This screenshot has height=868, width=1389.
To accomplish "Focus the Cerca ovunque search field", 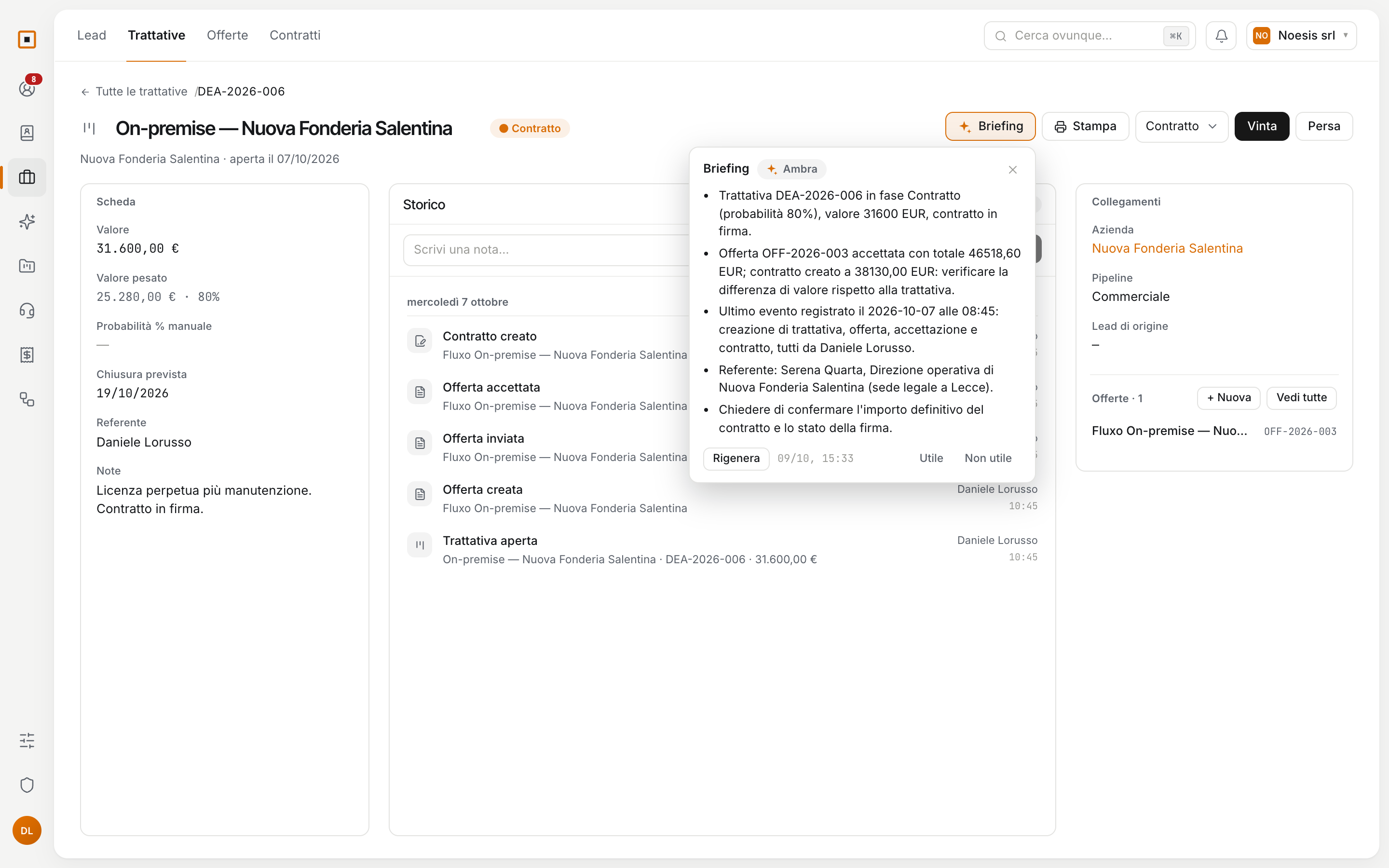I will tap(1089, 36).
